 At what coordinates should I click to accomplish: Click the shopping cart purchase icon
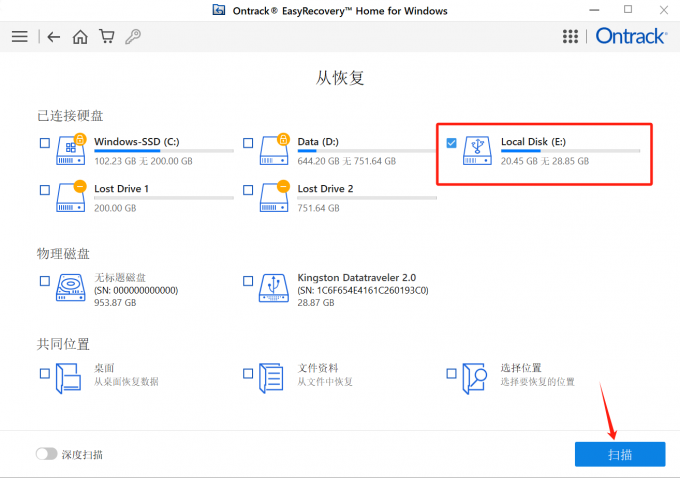pyautogui.click(x=107, y=36)
